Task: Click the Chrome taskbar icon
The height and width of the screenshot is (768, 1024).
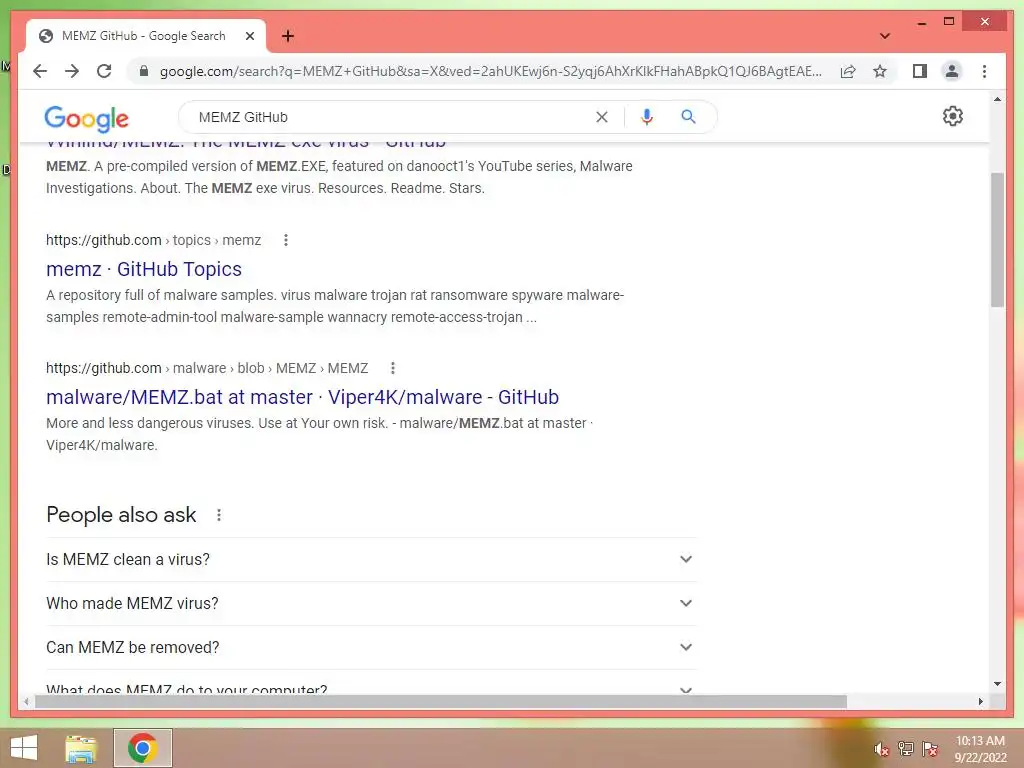Action: tap(142, 748)
